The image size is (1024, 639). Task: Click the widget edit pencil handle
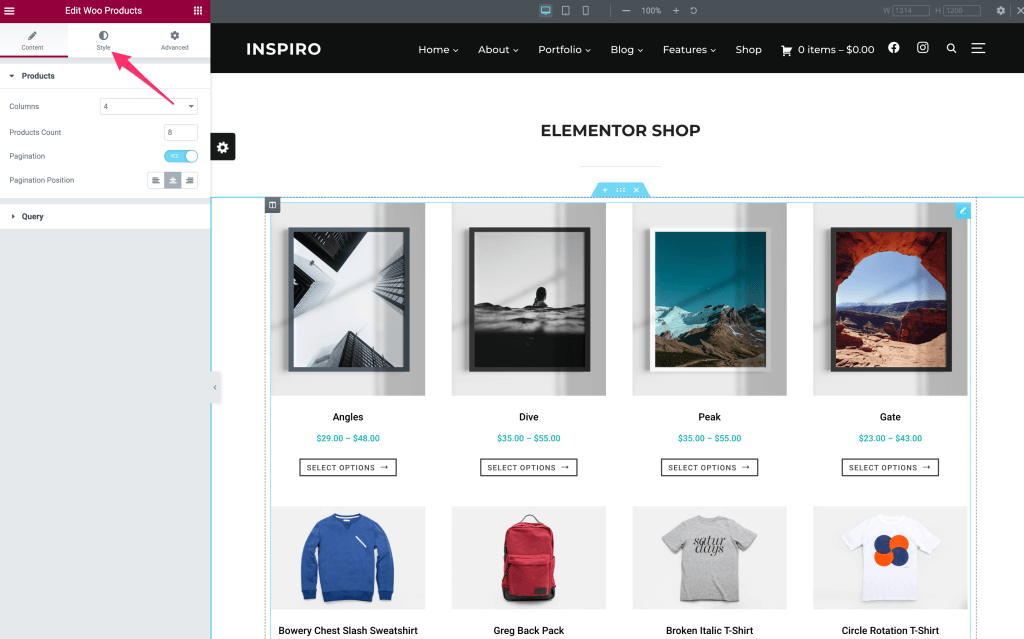point(963,210)
